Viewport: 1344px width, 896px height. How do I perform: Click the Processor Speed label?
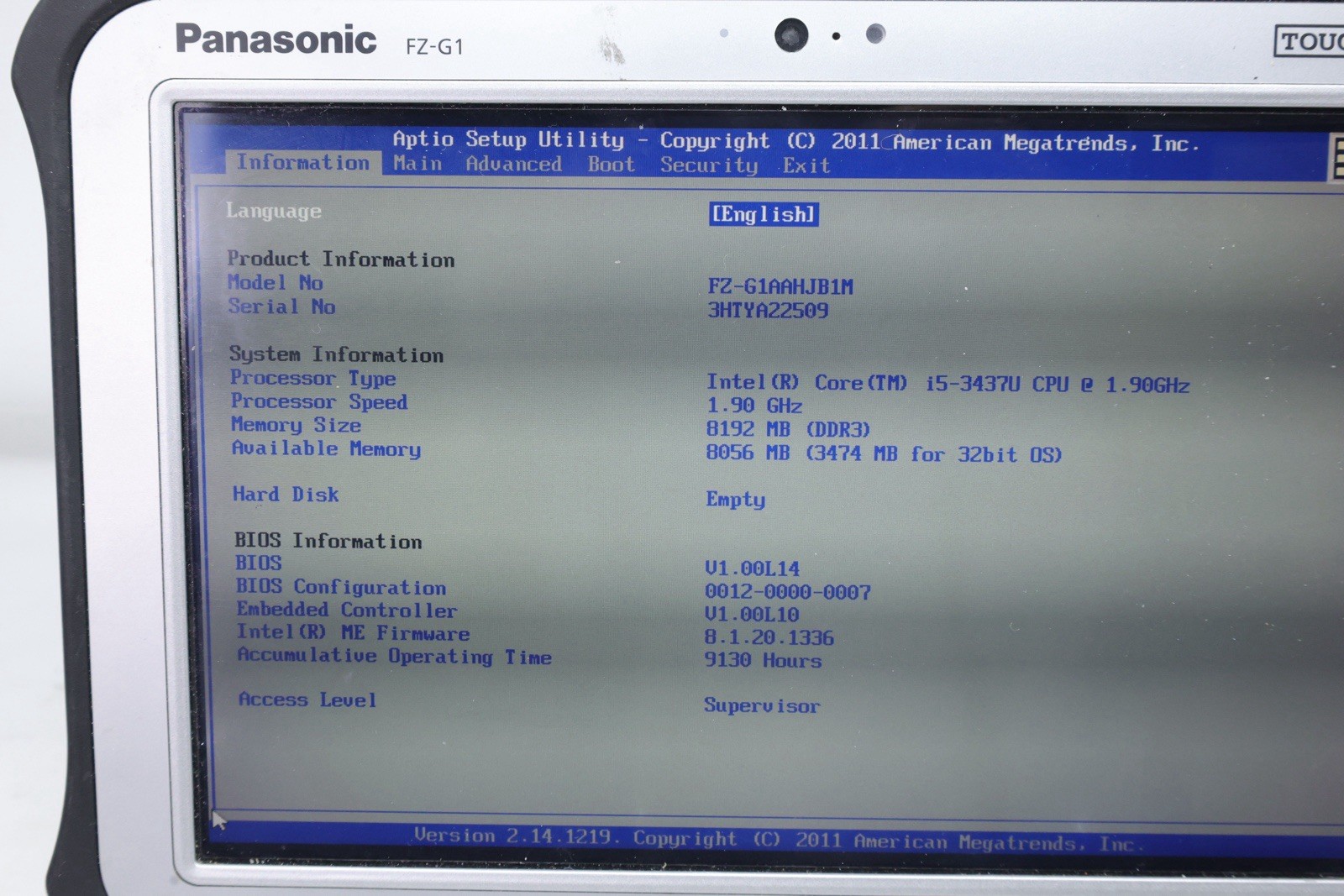point(319,402)
